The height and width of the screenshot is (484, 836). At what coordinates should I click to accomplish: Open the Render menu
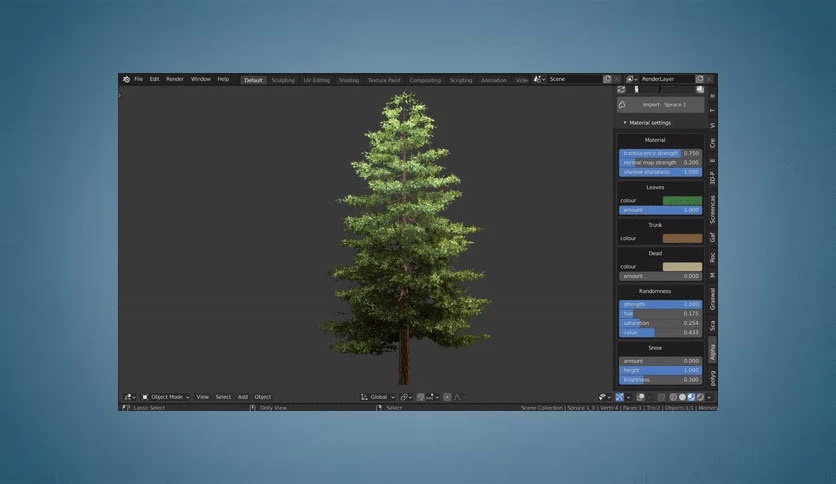coord(175,79)
